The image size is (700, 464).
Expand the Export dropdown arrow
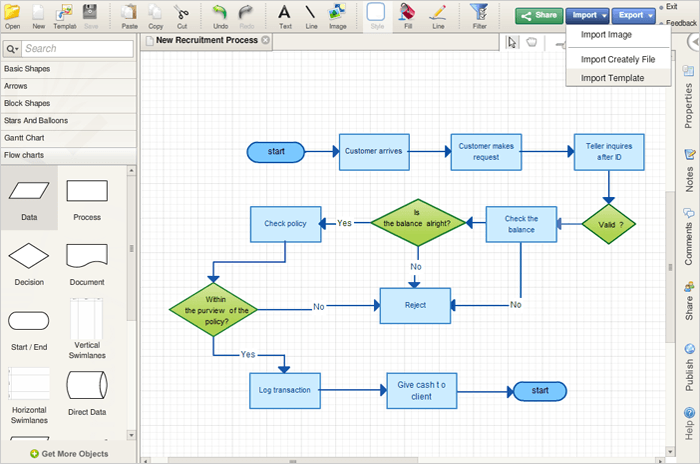click(x=650, y=16)
